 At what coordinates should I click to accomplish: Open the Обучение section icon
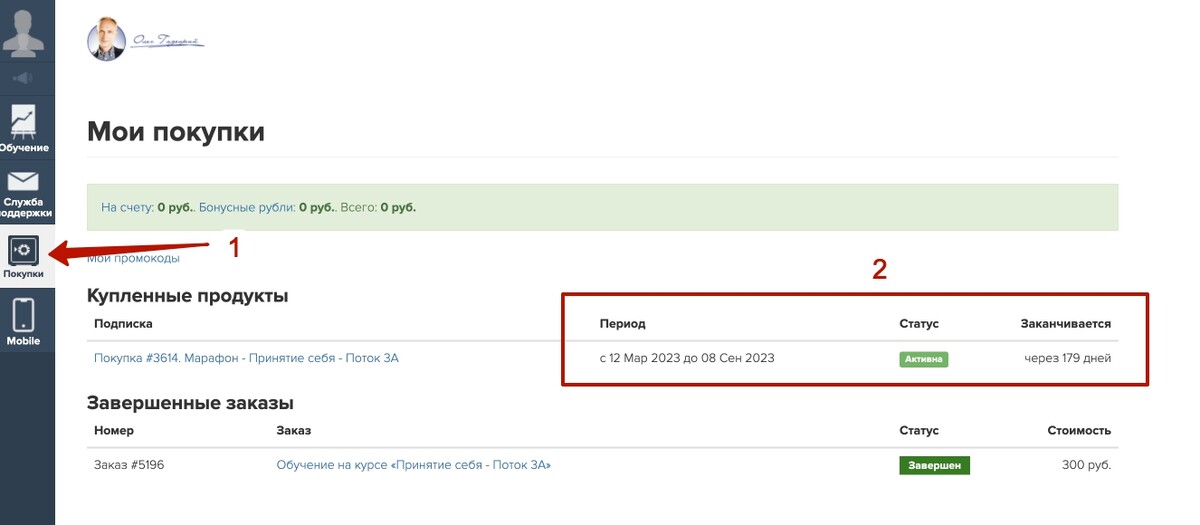click(24, 121)
